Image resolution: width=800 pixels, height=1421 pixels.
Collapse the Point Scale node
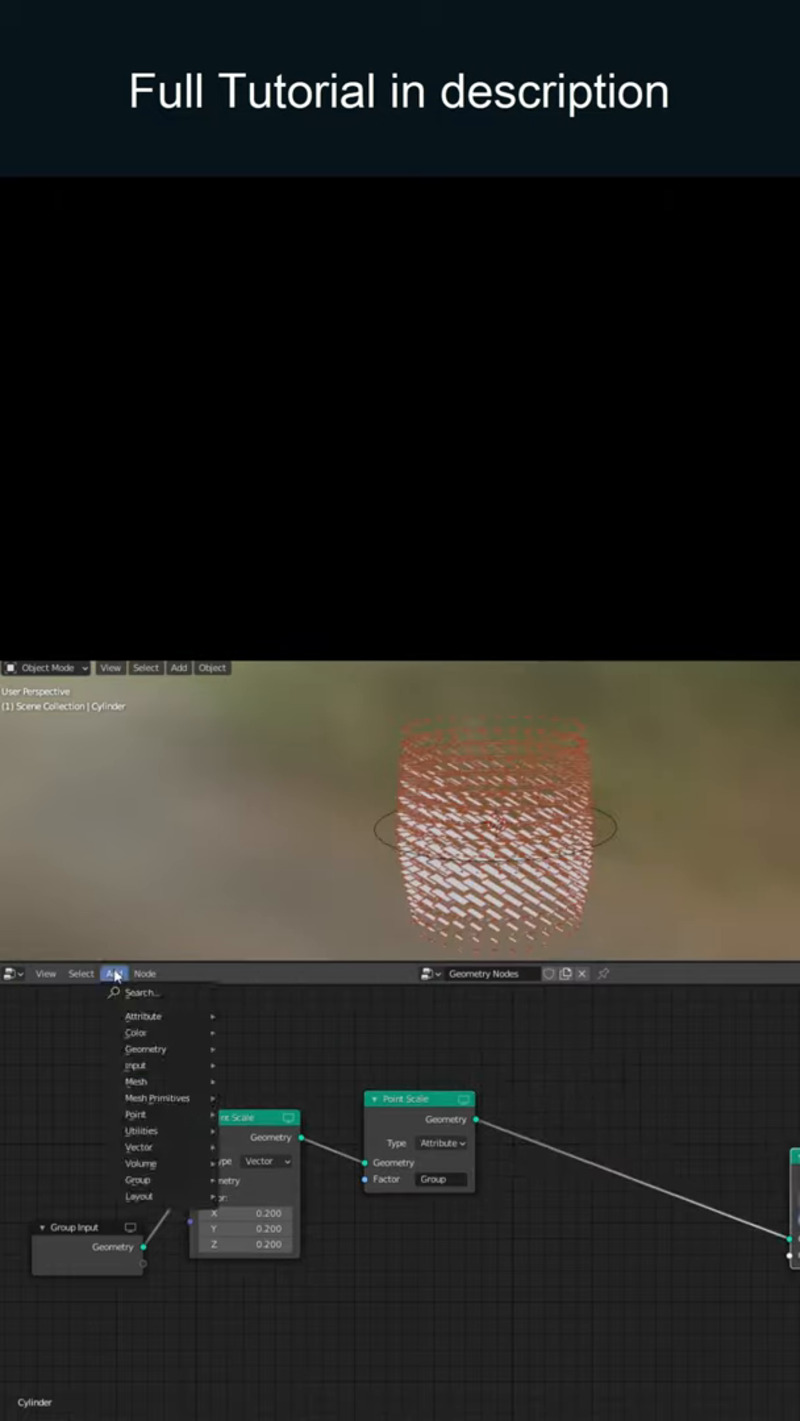375,1099
